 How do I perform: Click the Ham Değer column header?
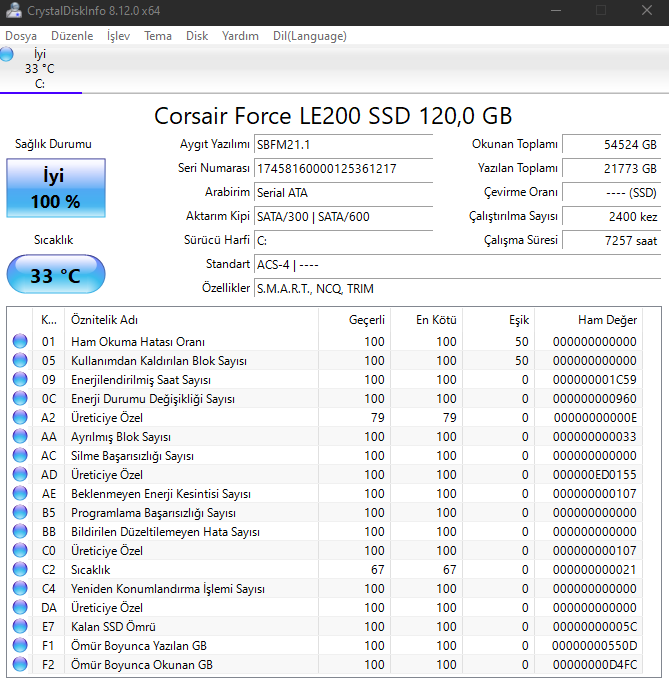click(588, 320)
